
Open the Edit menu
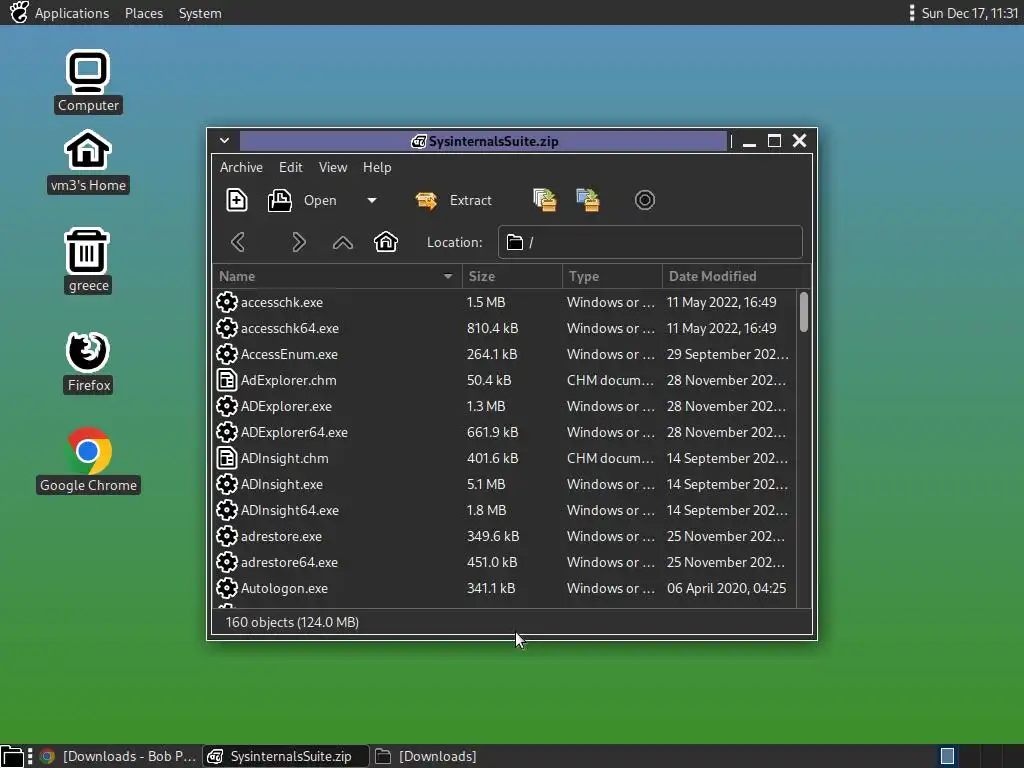coord(291,167)
